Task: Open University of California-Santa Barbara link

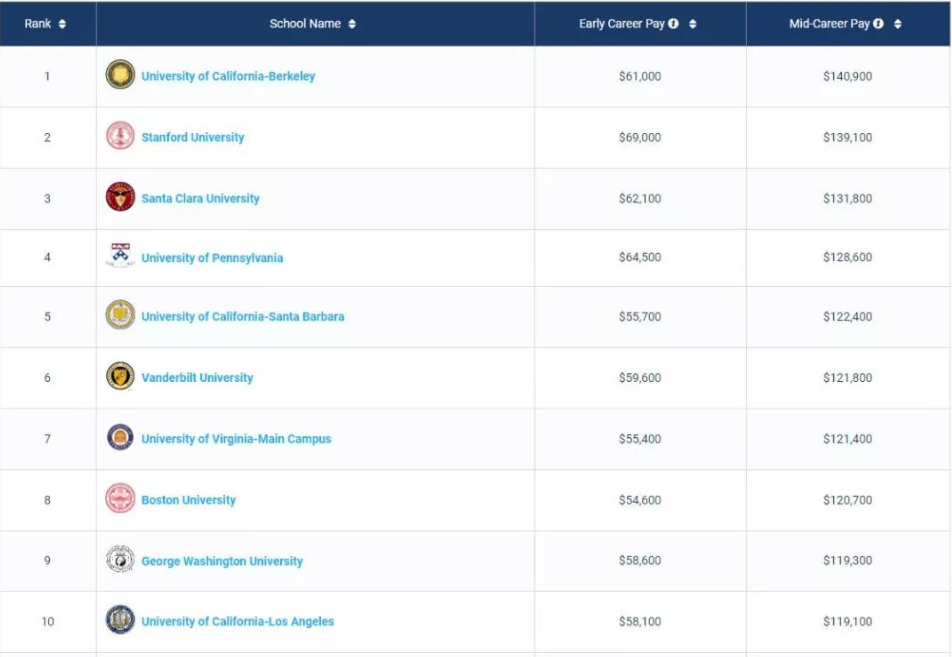Action: click(x=243, y=316)
